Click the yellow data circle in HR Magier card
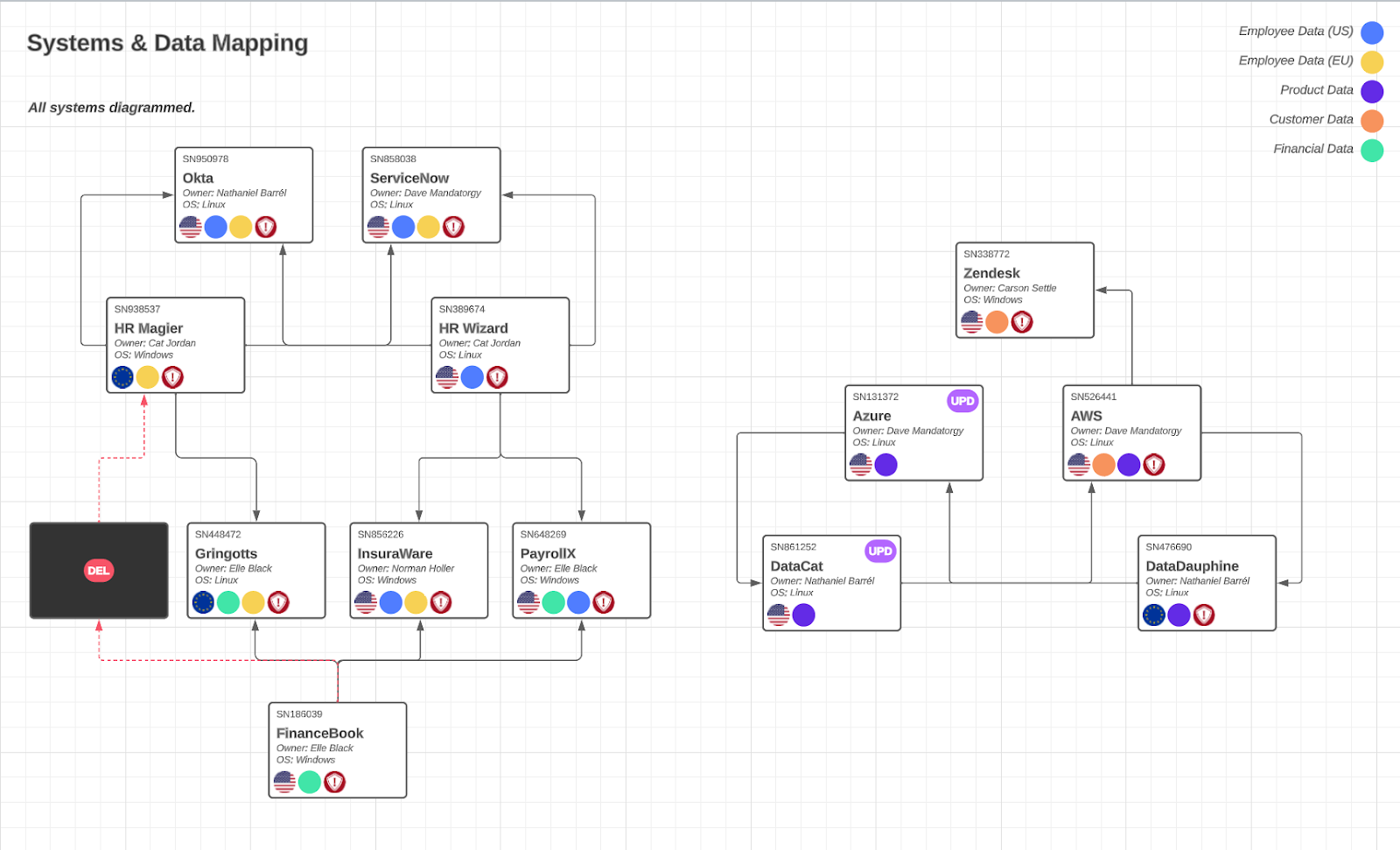The image size is (1400, 850). (x=148, y=377)
